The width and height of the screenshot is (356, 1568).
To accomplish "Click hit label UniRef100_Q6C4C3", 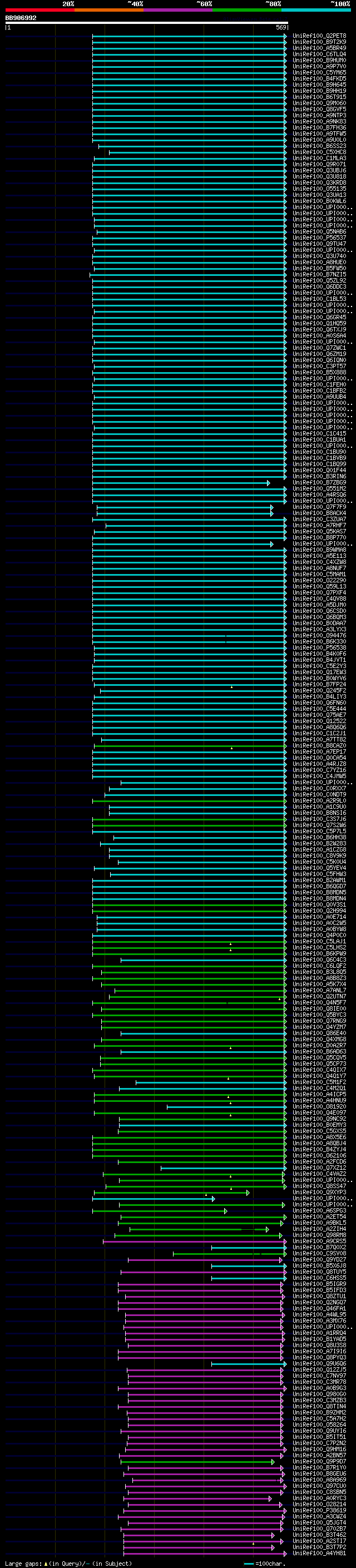I will click(319, 960).
